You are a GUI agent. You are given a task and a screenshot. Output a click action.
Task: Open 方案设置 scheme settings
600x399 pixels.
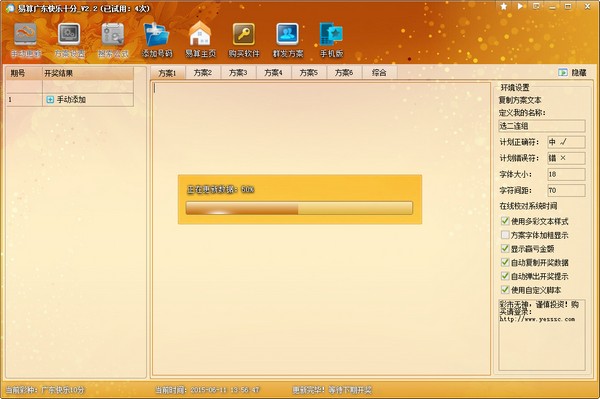click(x=69, y=34)
